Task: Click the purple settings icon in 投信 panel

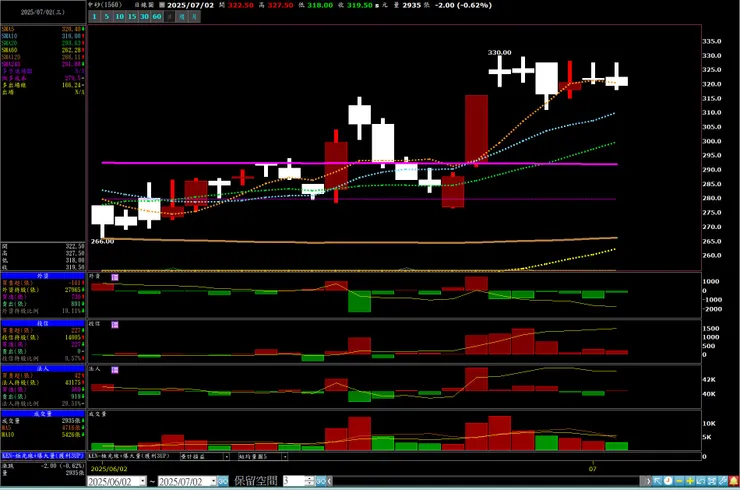Action: pyautogui.click(x=115, y=324)
